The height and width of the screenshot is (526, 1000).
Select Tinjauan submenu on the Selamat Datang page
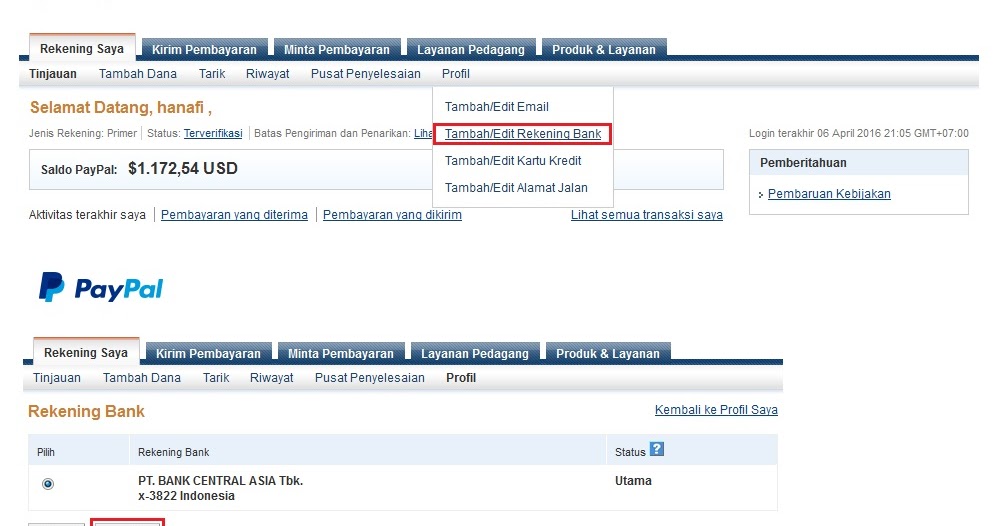pyautogui.click(x=53, y=74)
